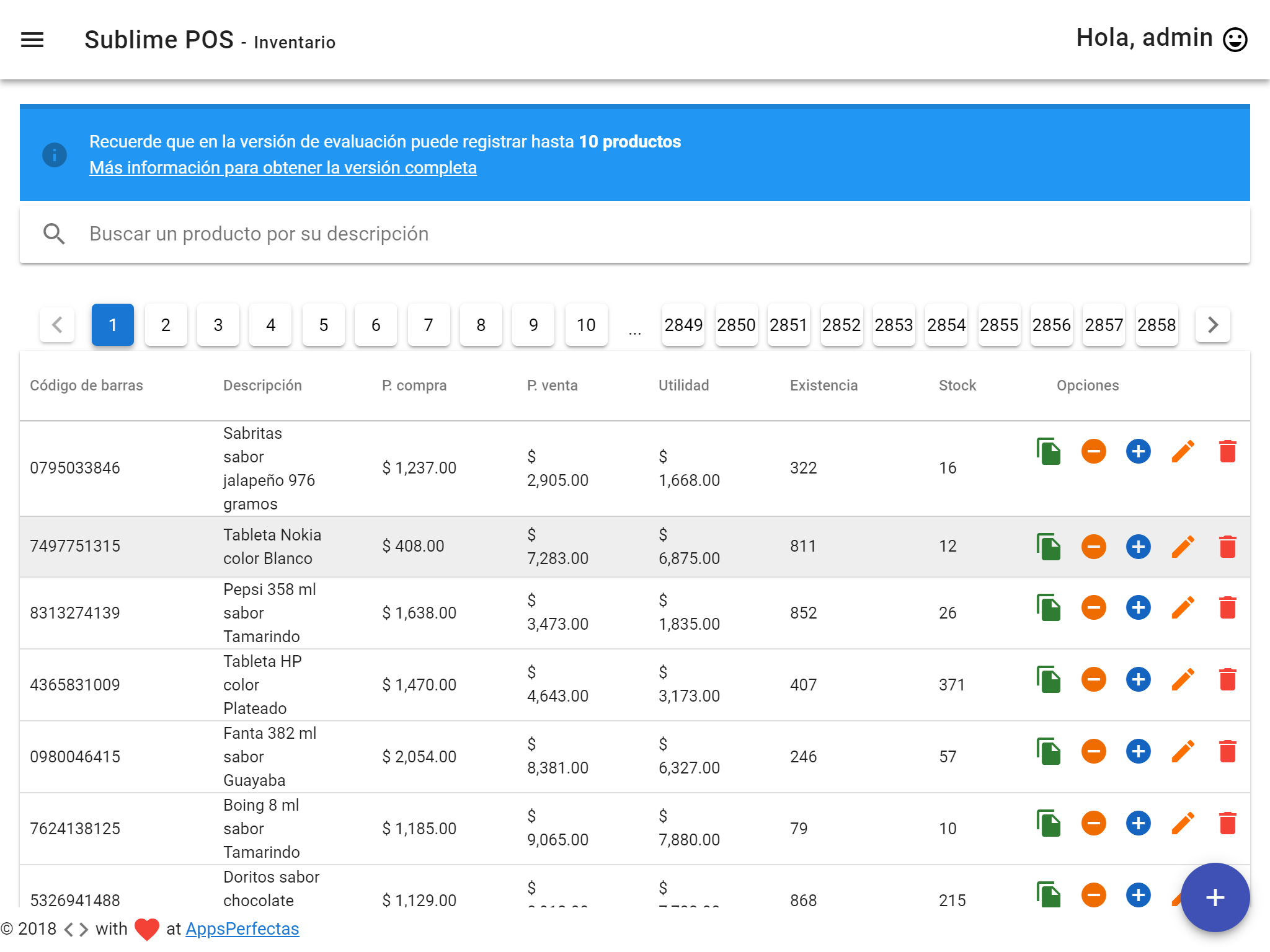Go to page 2 of inventory

[x=166, y=325]
